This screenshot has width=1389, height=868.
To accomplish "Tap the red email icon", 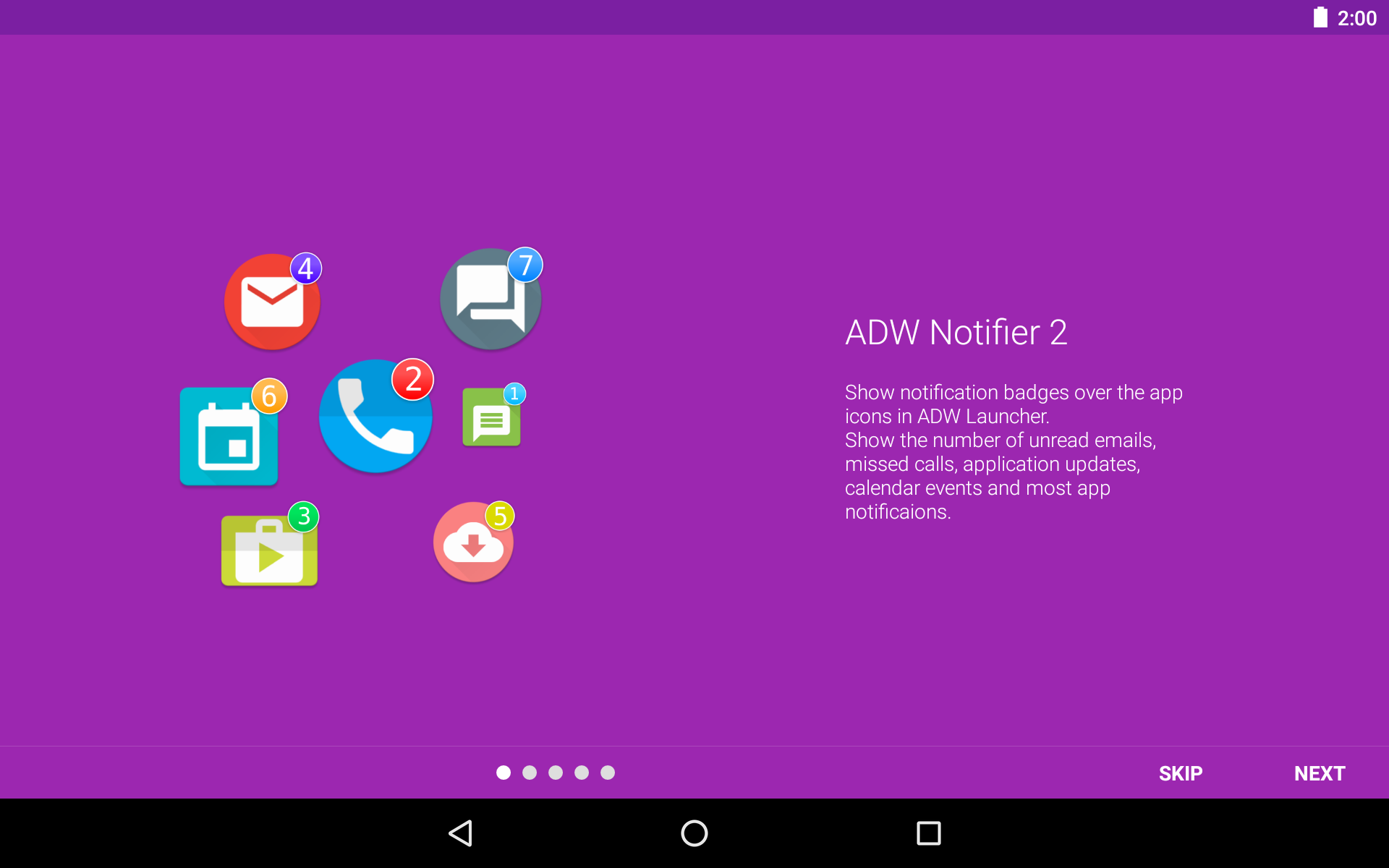I will point(272,302).
